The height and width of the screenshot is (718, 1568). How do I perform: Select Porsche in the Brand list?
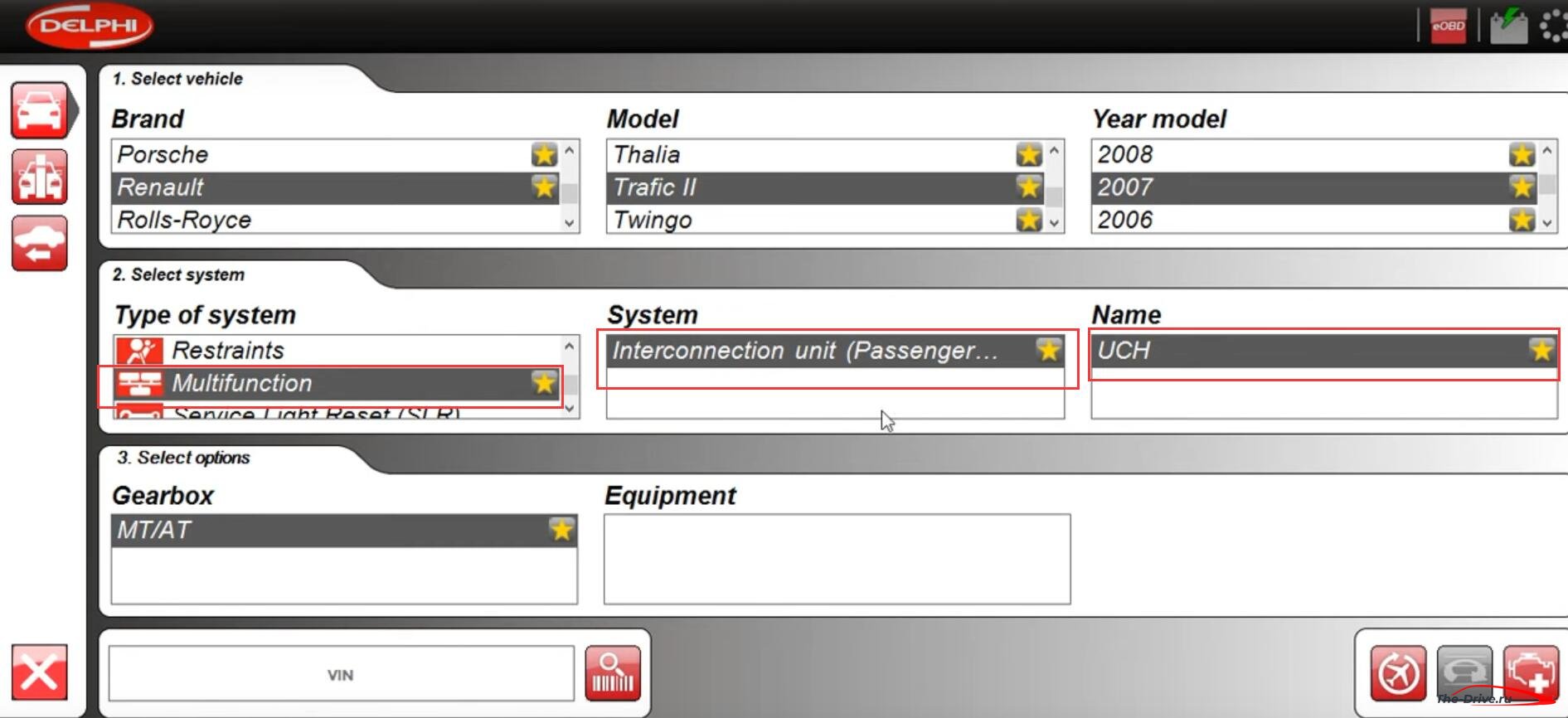pyautogui.click(x=336, y=155)
